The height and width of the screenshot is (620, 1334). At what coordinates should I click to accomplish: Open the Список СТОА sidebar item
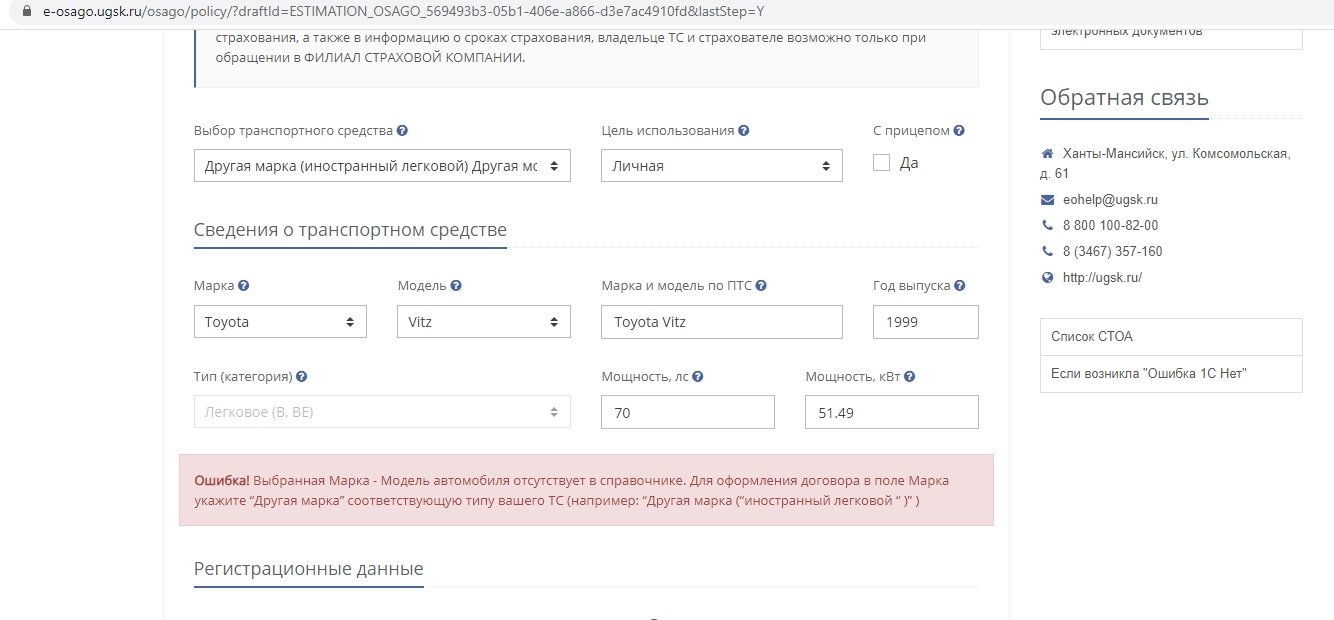click(1171, 337)
